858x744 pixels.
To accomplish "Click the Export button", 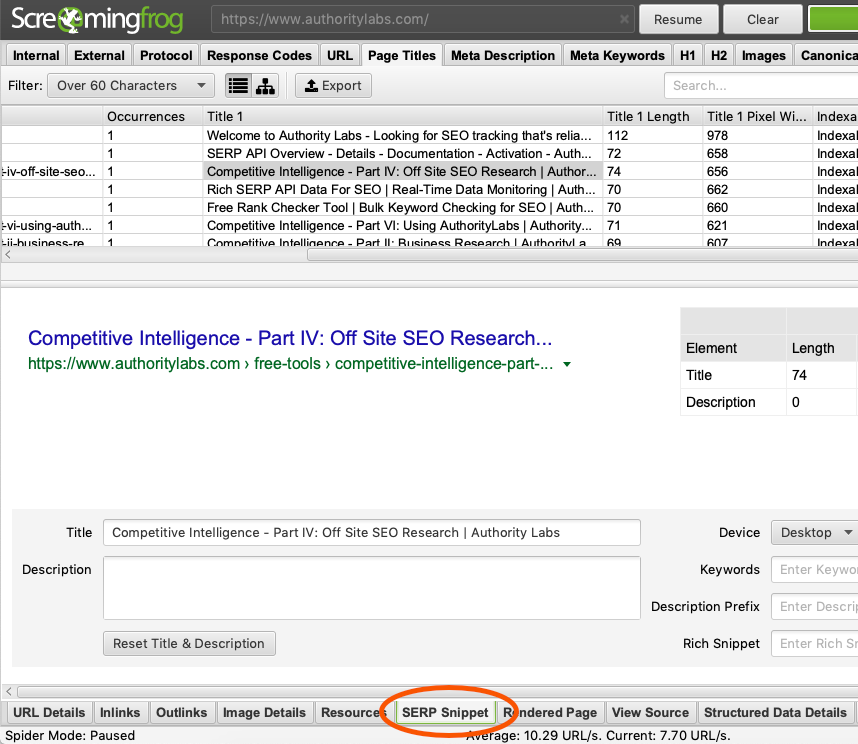I will coord(333,86).
